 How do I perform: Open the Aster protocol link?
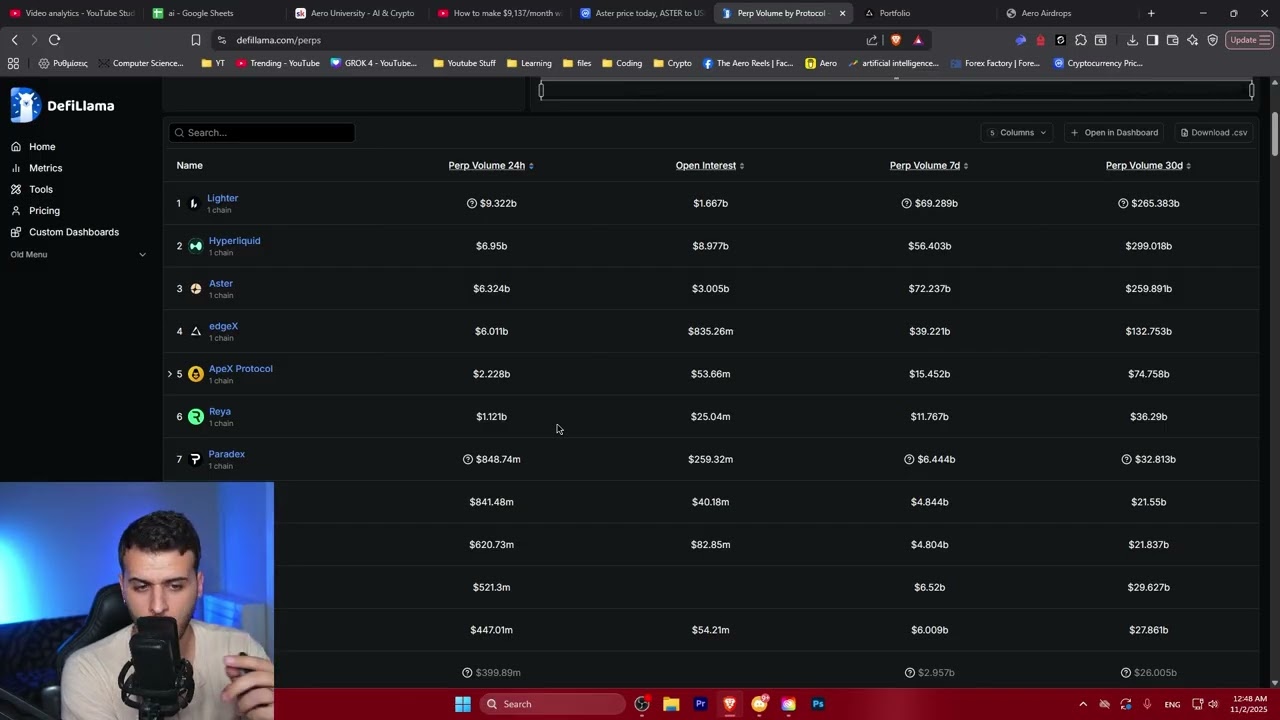click(x=220, y=284)
